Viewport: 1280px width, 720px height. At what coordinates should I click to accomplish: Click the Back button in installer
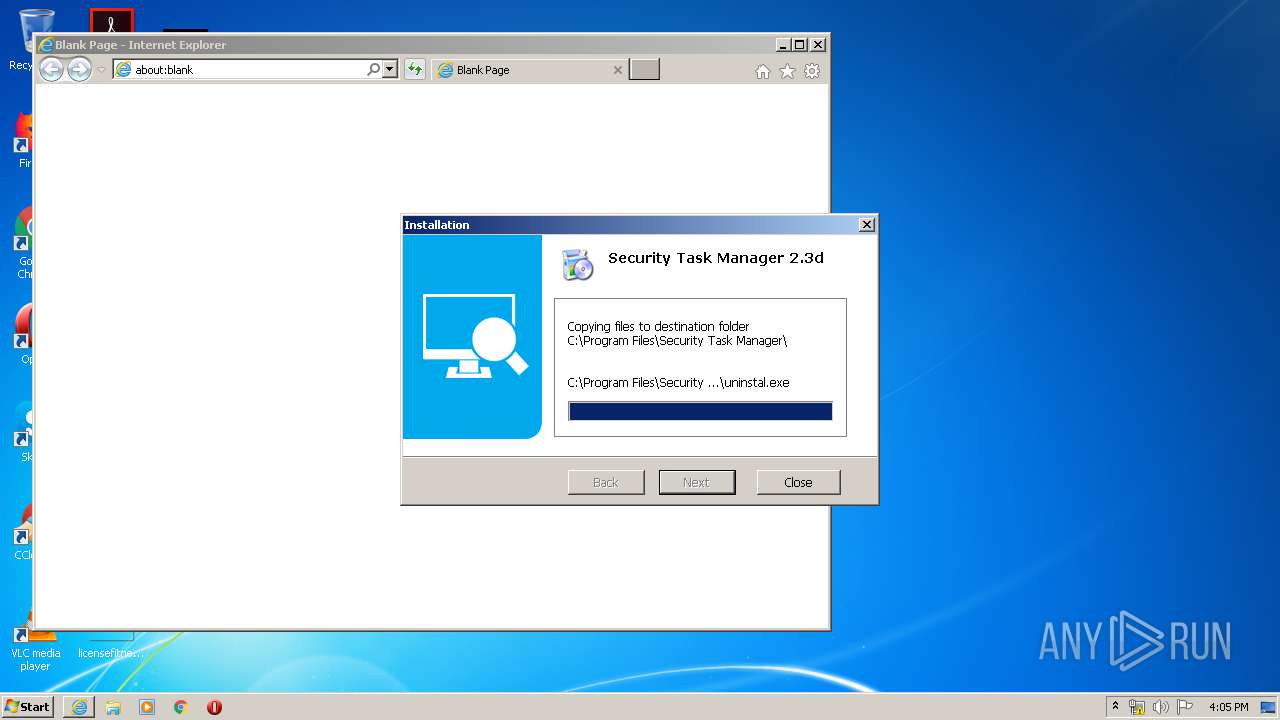click(x=606, y=482)
